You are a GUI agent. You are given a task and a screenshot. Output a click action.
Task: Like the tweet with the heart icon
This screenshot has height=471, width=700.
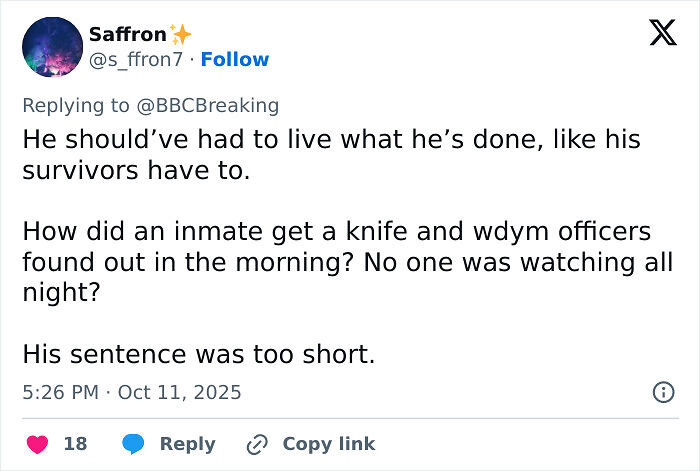(36, 443)
